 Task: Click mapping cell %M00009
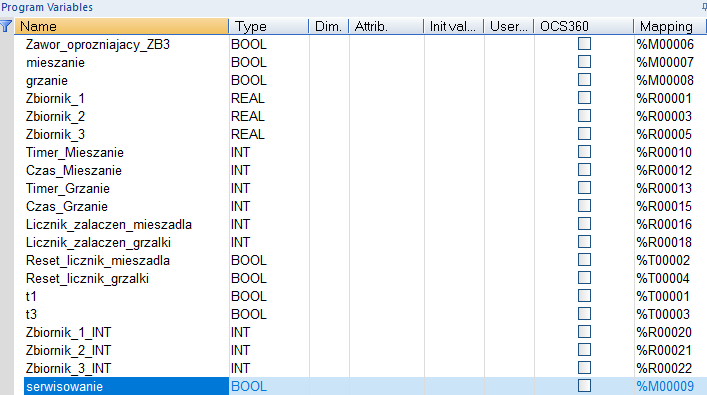click(665, 386)
